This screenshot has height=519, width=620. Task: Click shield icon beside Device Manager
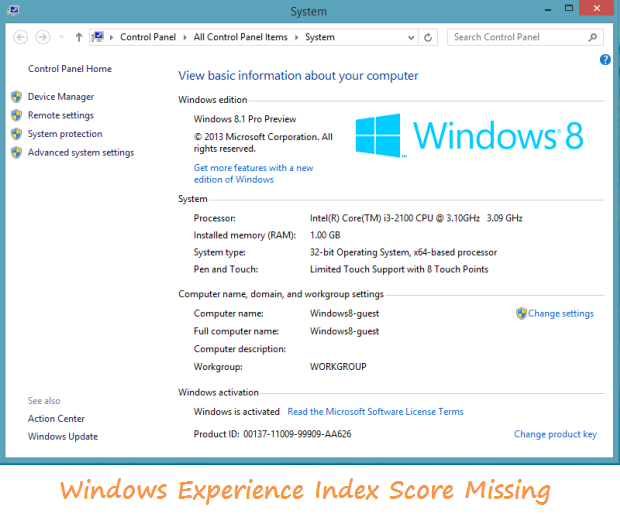coord(16,96)
